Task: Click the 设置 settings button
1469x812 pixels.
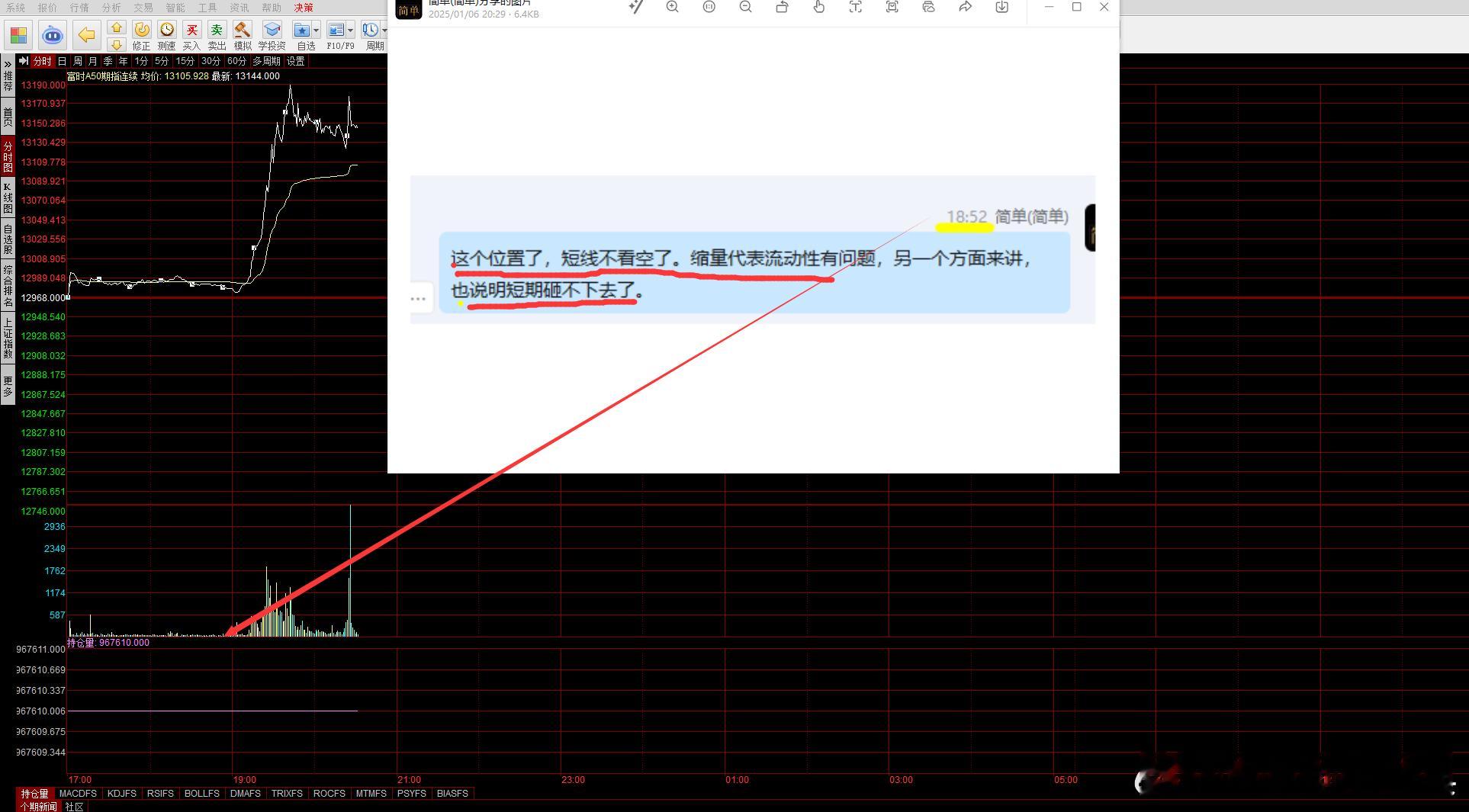Action: (x=296, y=61)
